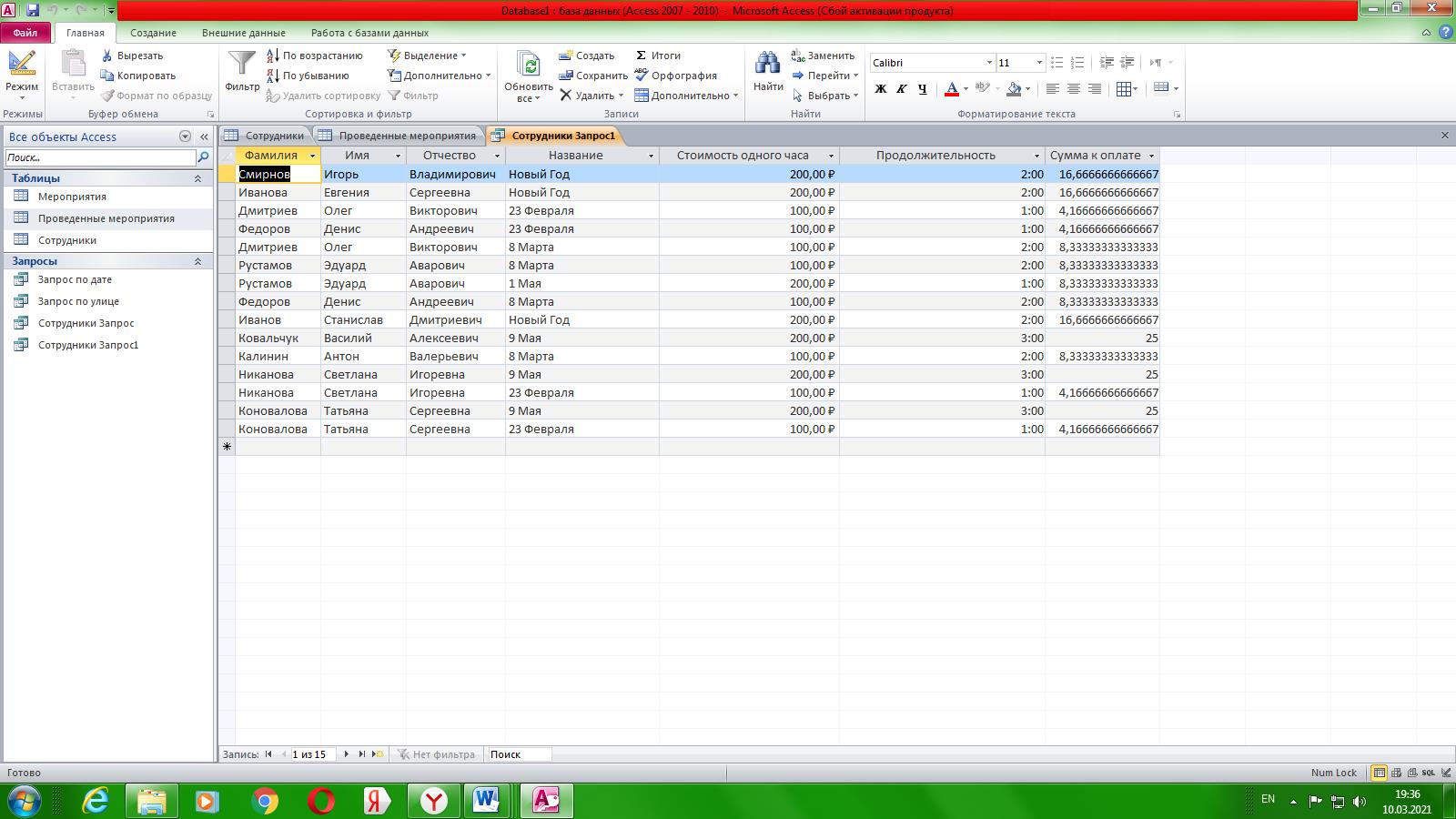Open Microsoft Word from taskbar
This screenshot has height=819, width=1456.
click(487, 801)
